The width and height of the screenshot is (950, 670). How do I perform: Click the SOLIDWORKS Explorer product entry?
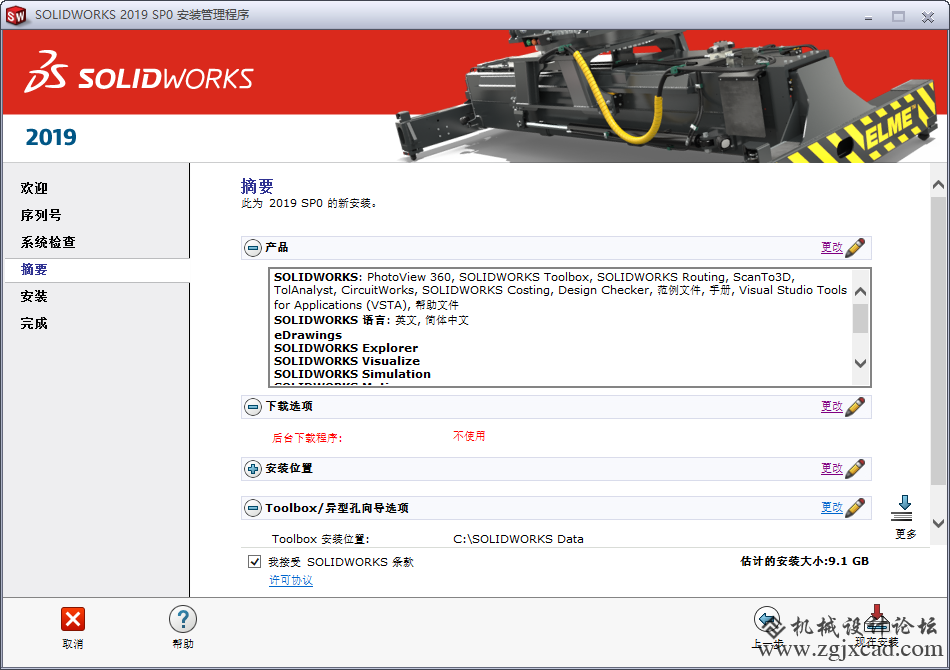pyautogui.click(x=346, y=348)
